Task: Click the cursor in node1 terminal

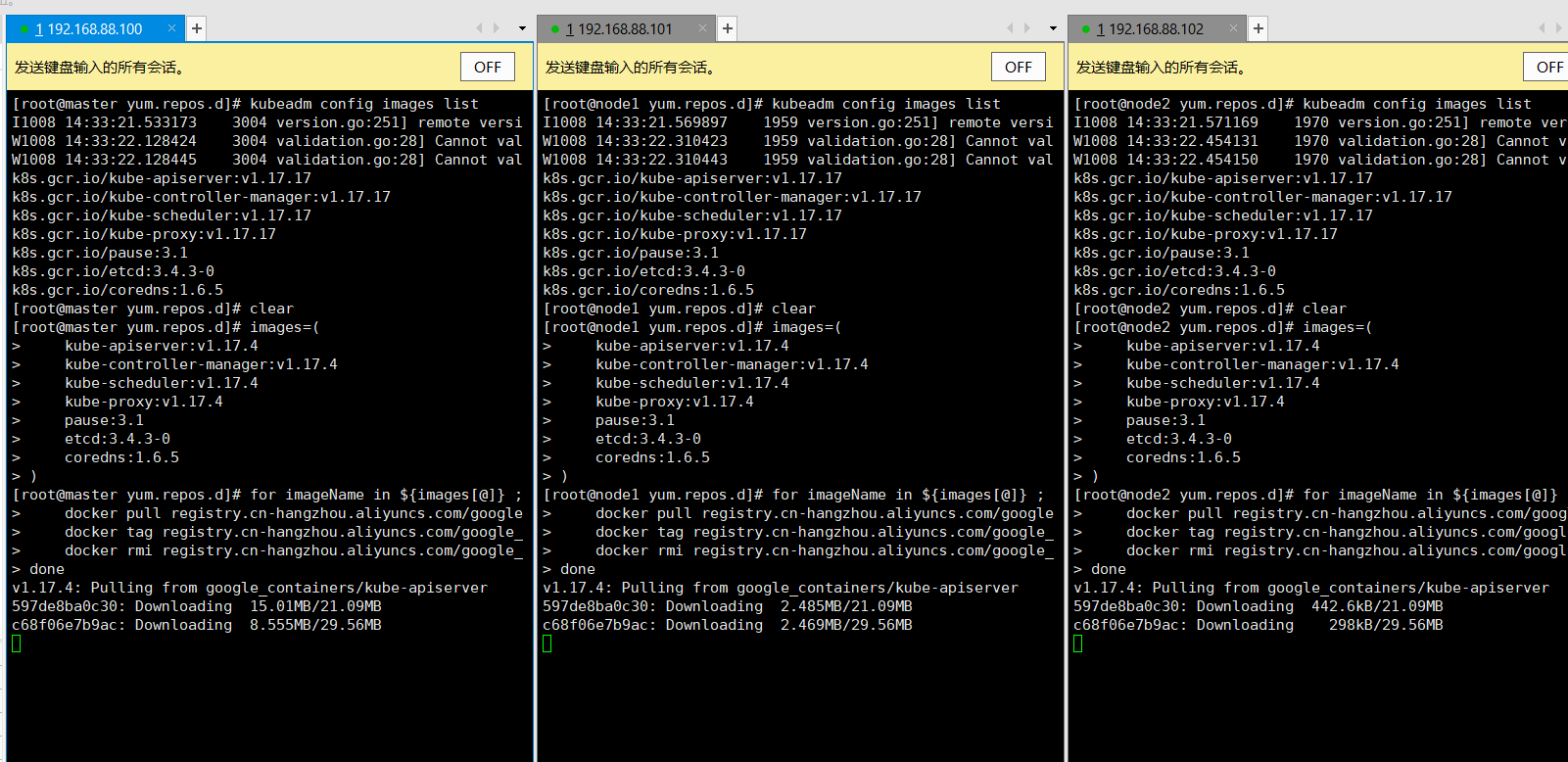Action: (x=547, y=643)
